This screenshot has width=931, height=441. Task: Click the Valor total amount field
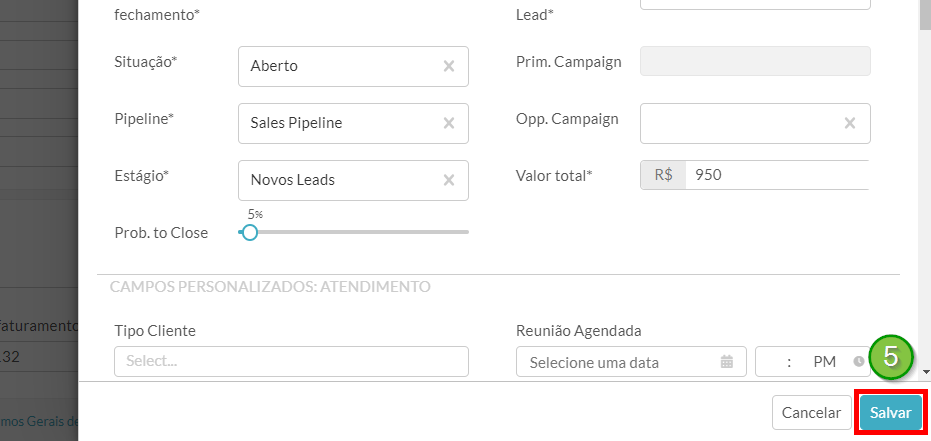(x=777, y=175)
